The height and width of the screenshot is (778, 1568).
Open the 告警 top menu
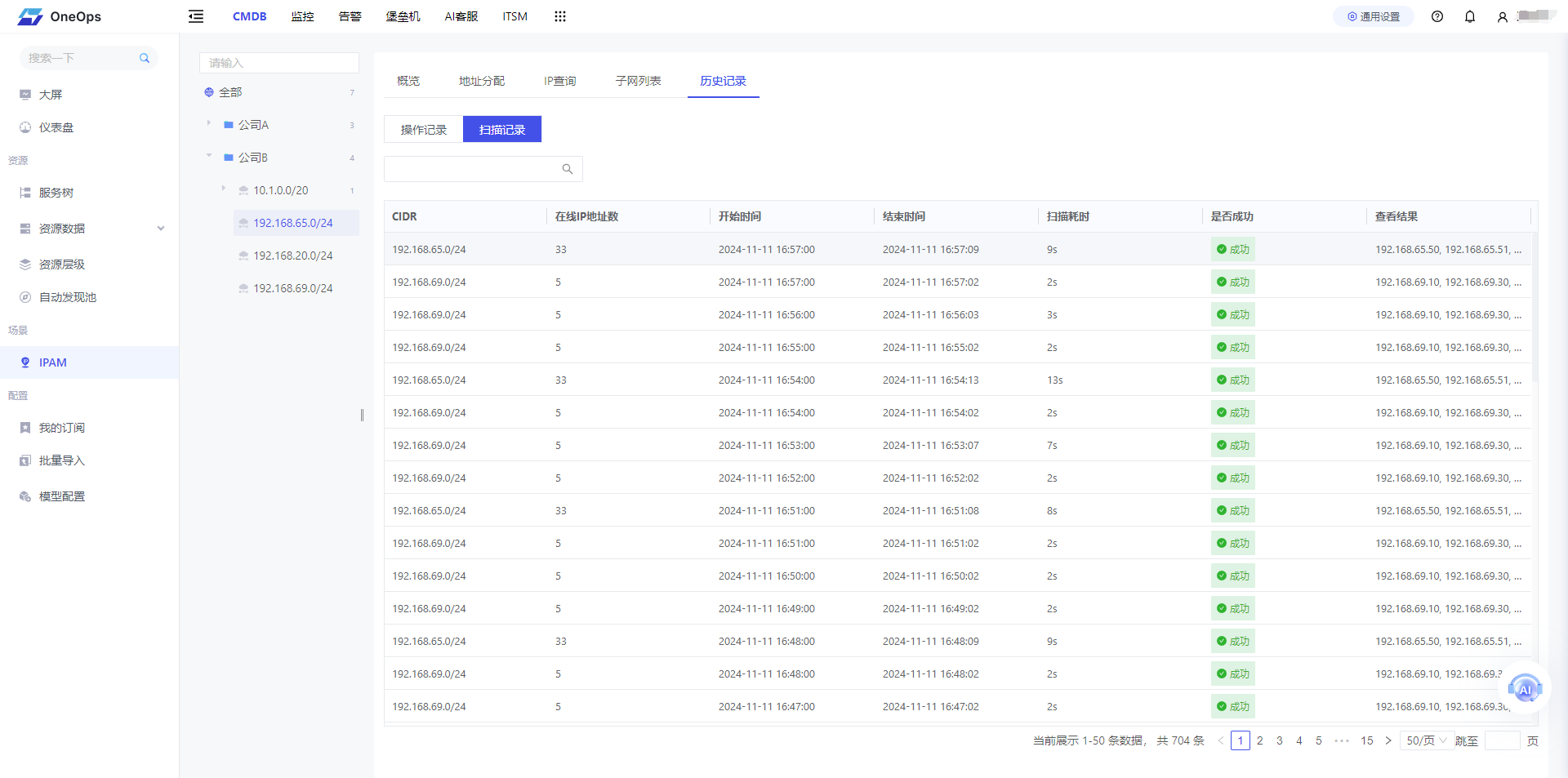click(x=350, y=16)
